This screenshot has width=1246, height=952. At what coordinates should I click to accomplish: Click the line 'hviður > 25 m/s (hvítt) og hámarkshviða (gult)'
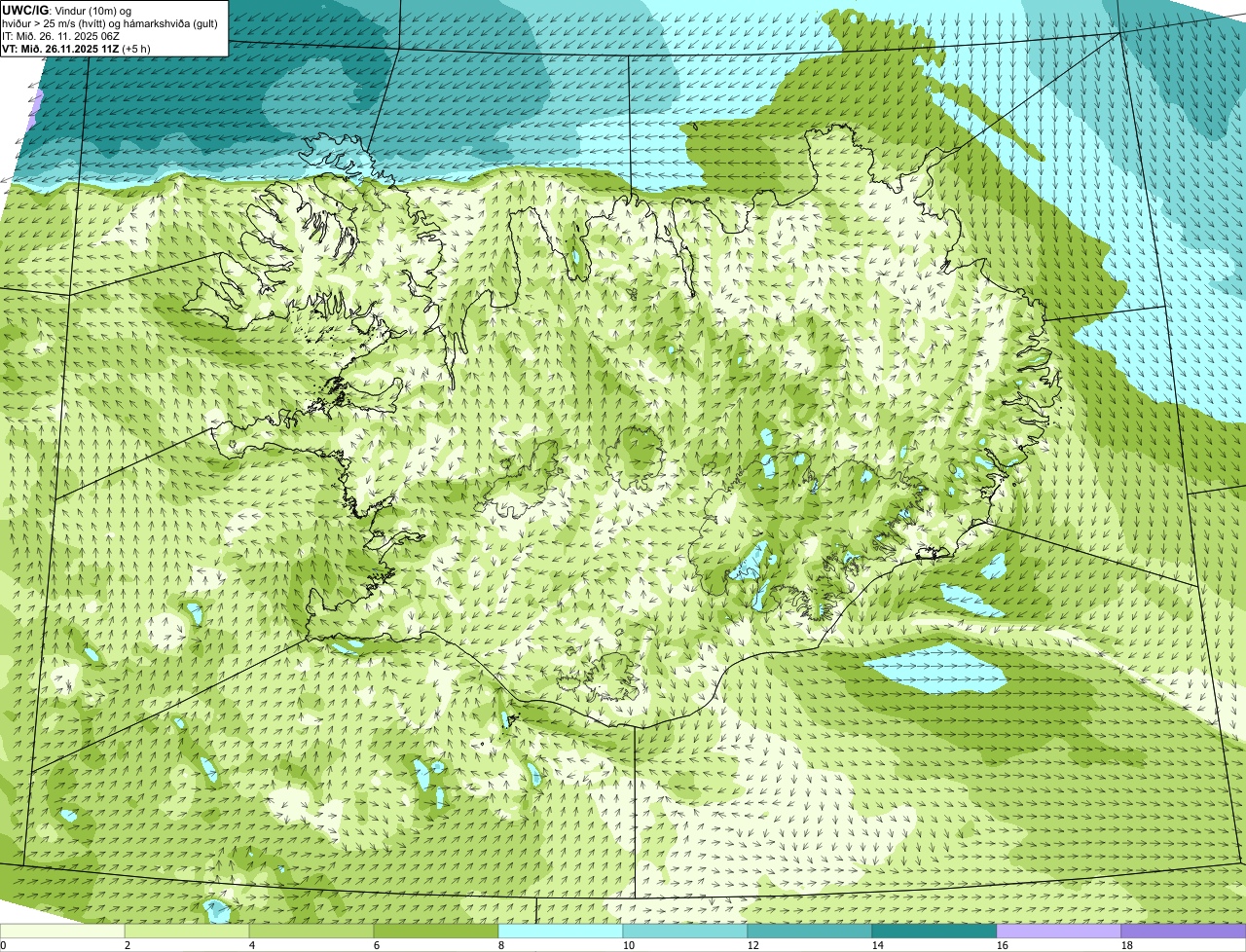coord(111,22)
